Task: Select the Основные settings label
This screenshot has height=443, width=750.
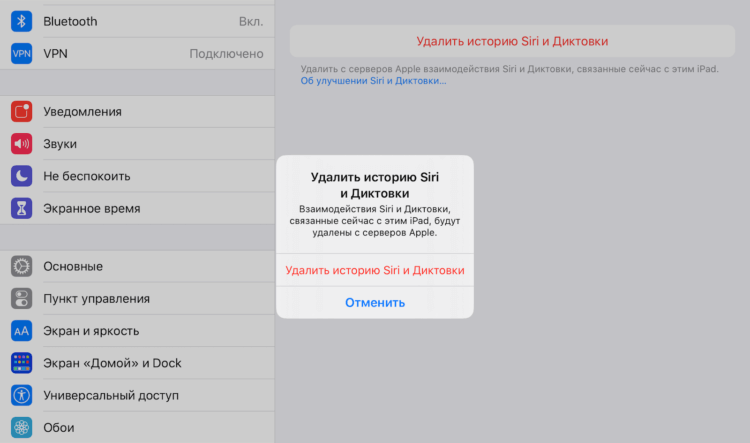Action: (x=73, y=266)
